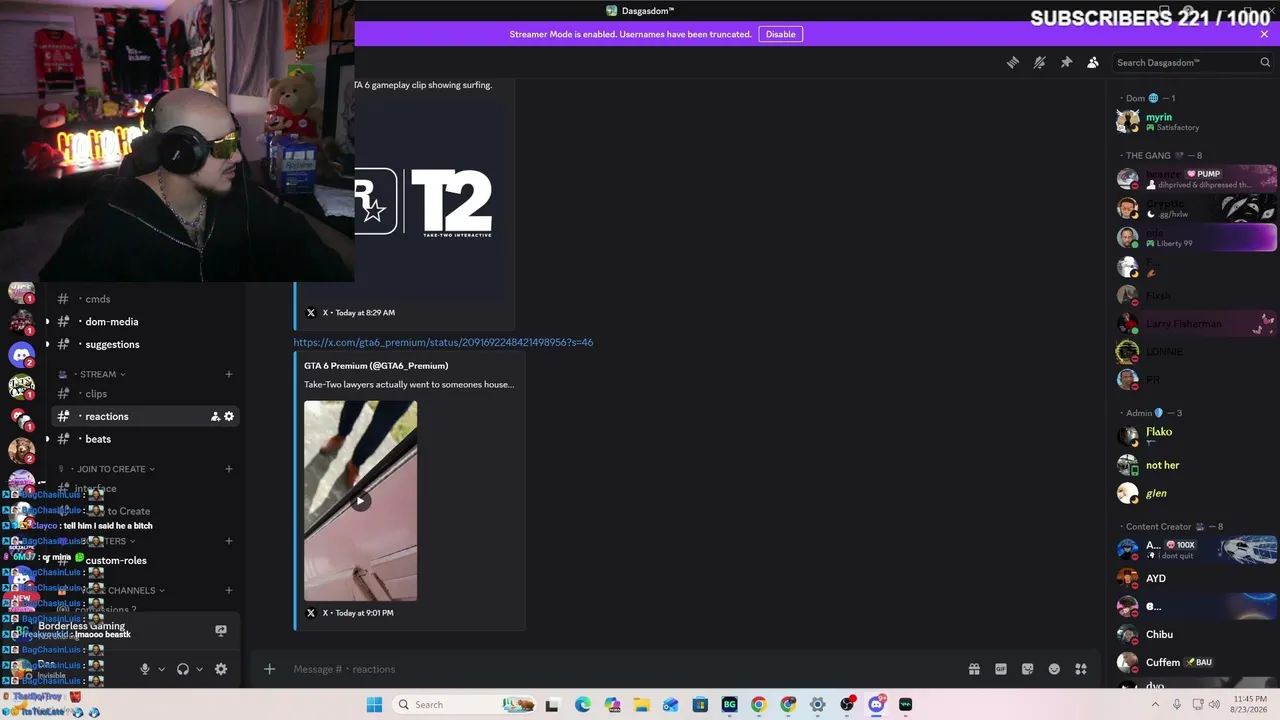Open Microsoft Edge from taskbar
Image resolution: width=1280 pixels, height=720 pixels.
(x=583, y=705)
